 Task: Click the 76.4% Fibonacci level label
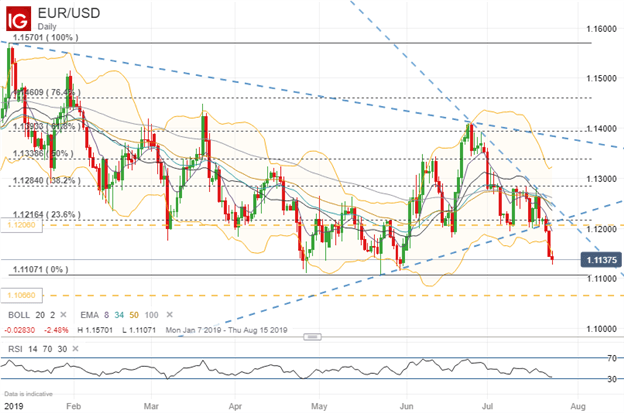pos(48,92)
